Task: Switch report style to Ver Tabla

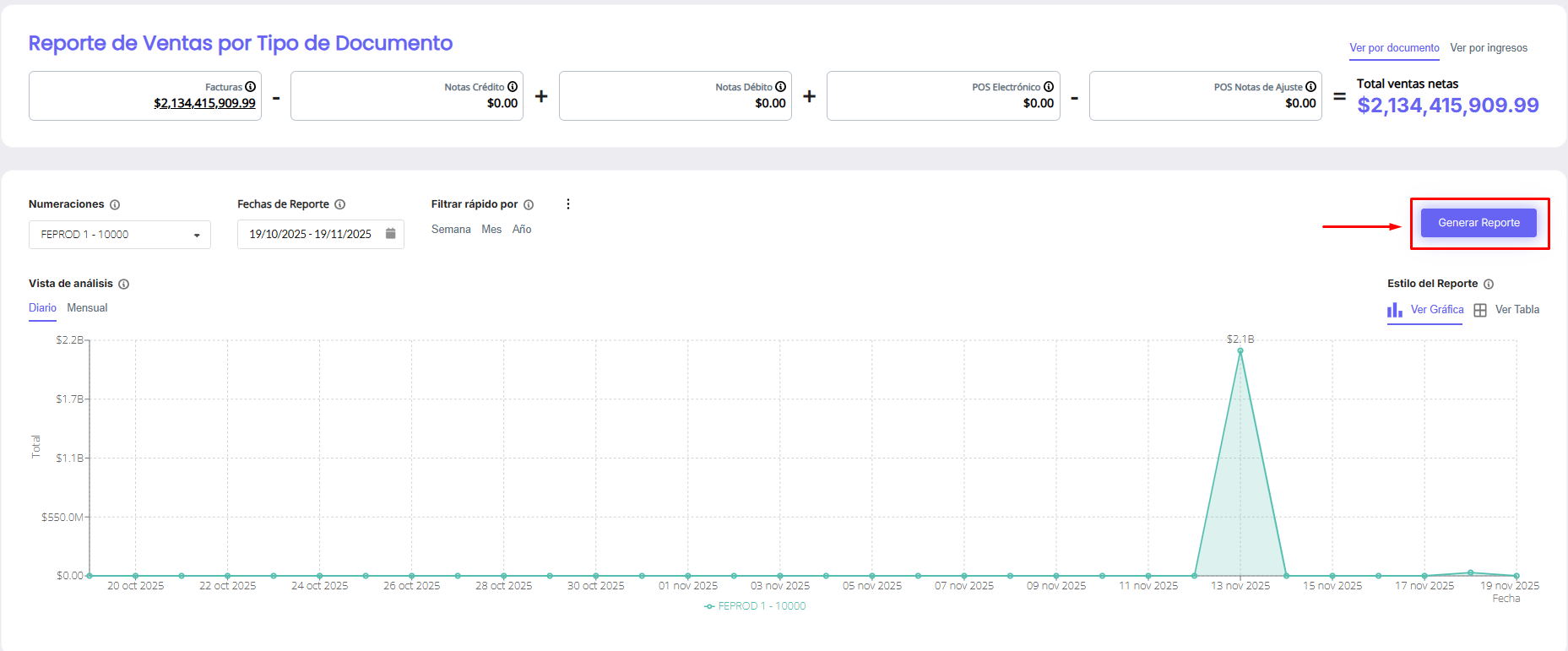Action: [1507, 310]
